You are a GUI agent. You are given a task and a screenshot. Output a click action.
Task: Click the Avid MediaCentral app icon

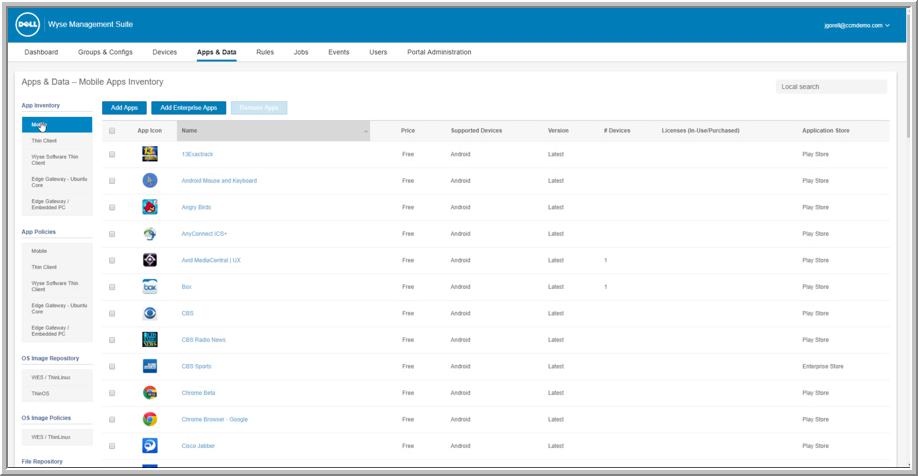(150, 260)
